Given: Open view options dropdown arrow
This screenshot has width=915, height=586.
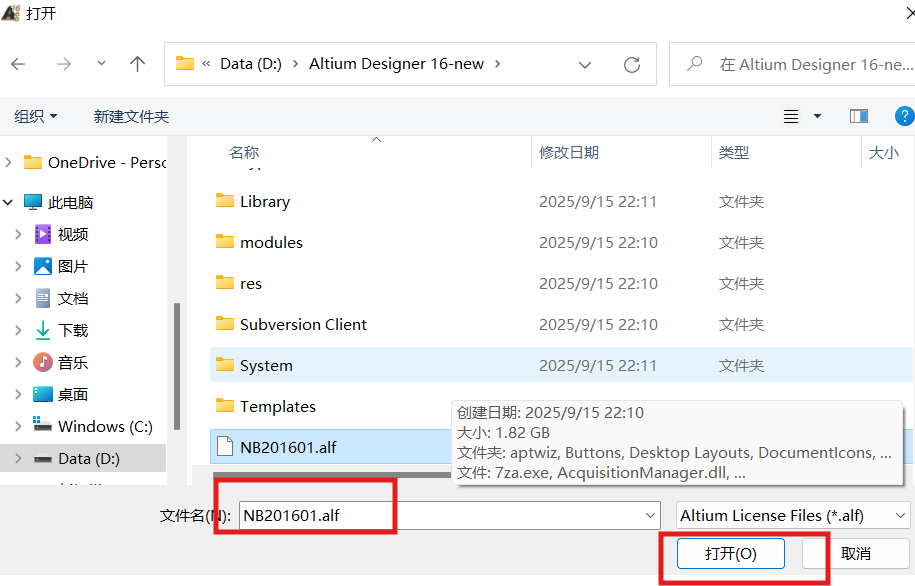Looking at the screenshot, I should click(x=818, y=117).
